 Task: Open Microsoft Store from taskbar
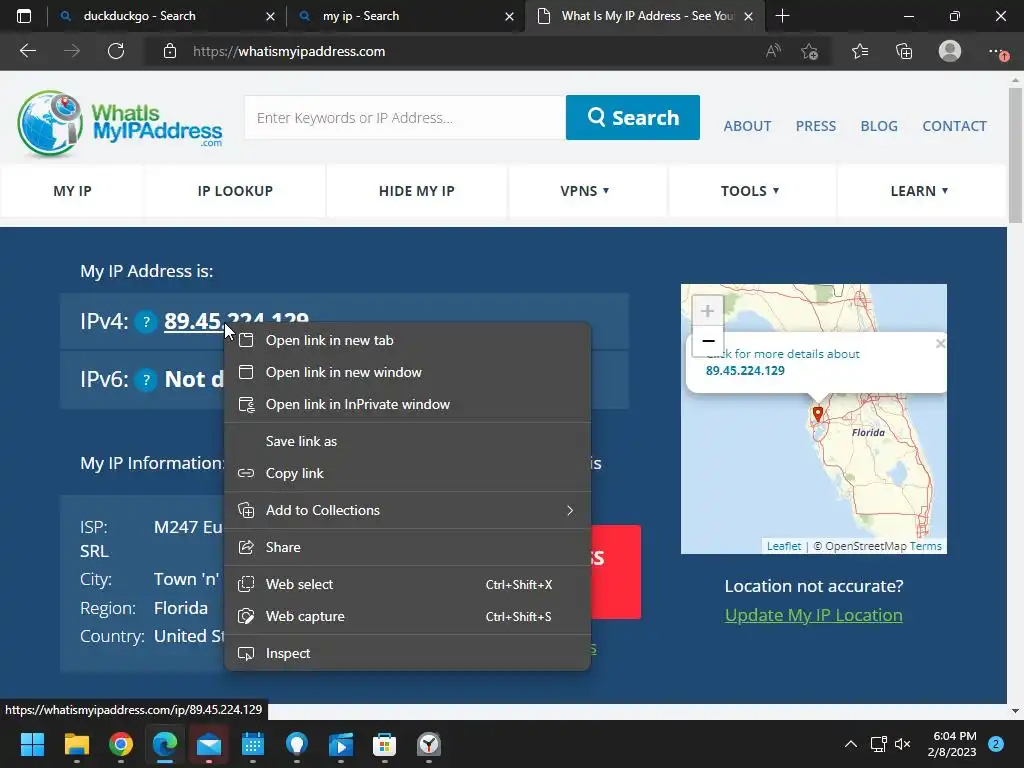click(384, 744)
